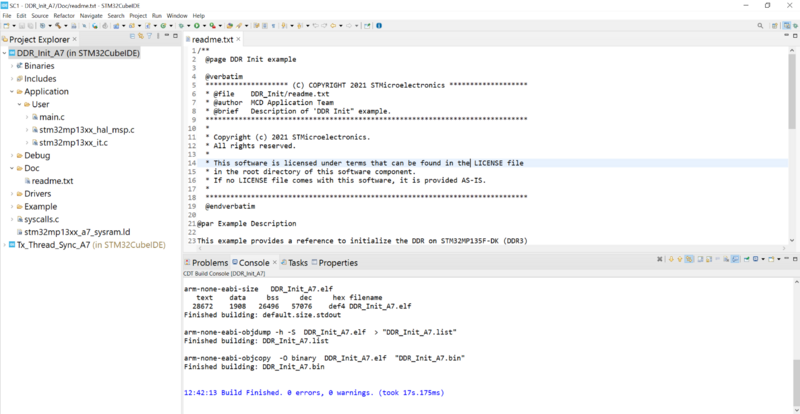Image resolution: width=800 pixels, height=414 pixels.
Task: Switch to the Problems tab
Action: tap(206, 263)
